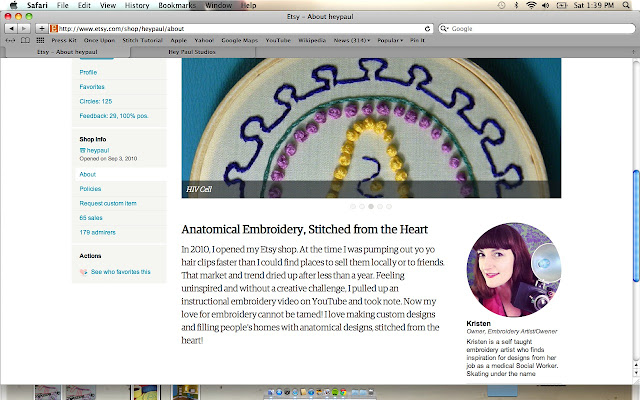Click the Etsy favicon in address bar
Image resolution: width=640 pixels, height=400 pixels.
[x=53, y=29]
